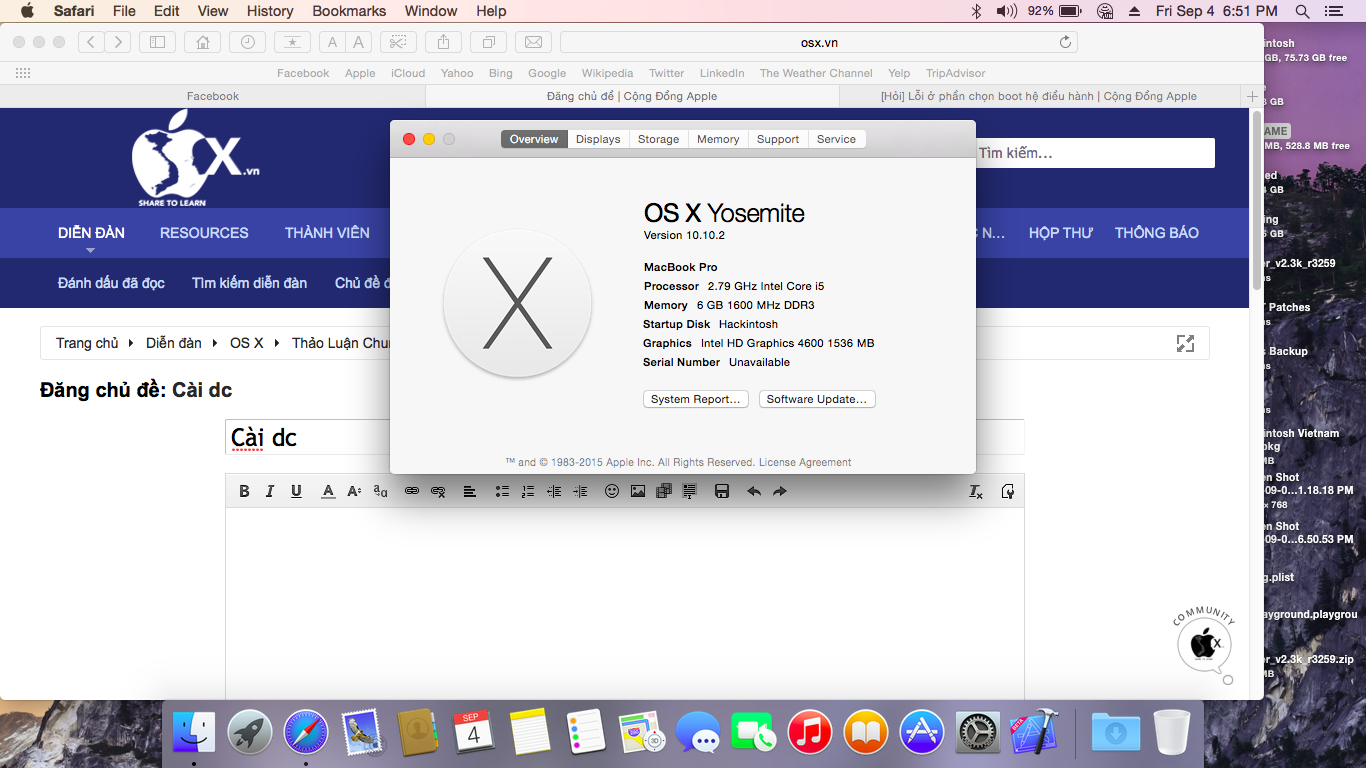Insert an ordered numbered list
Screen dimensions: 1366x768
click(528, 491)
